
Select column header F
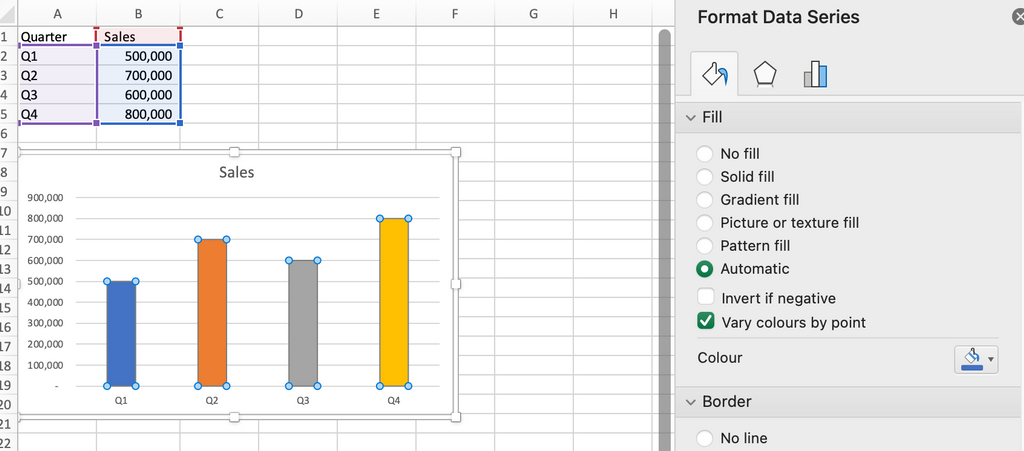[x=455, y=14]
